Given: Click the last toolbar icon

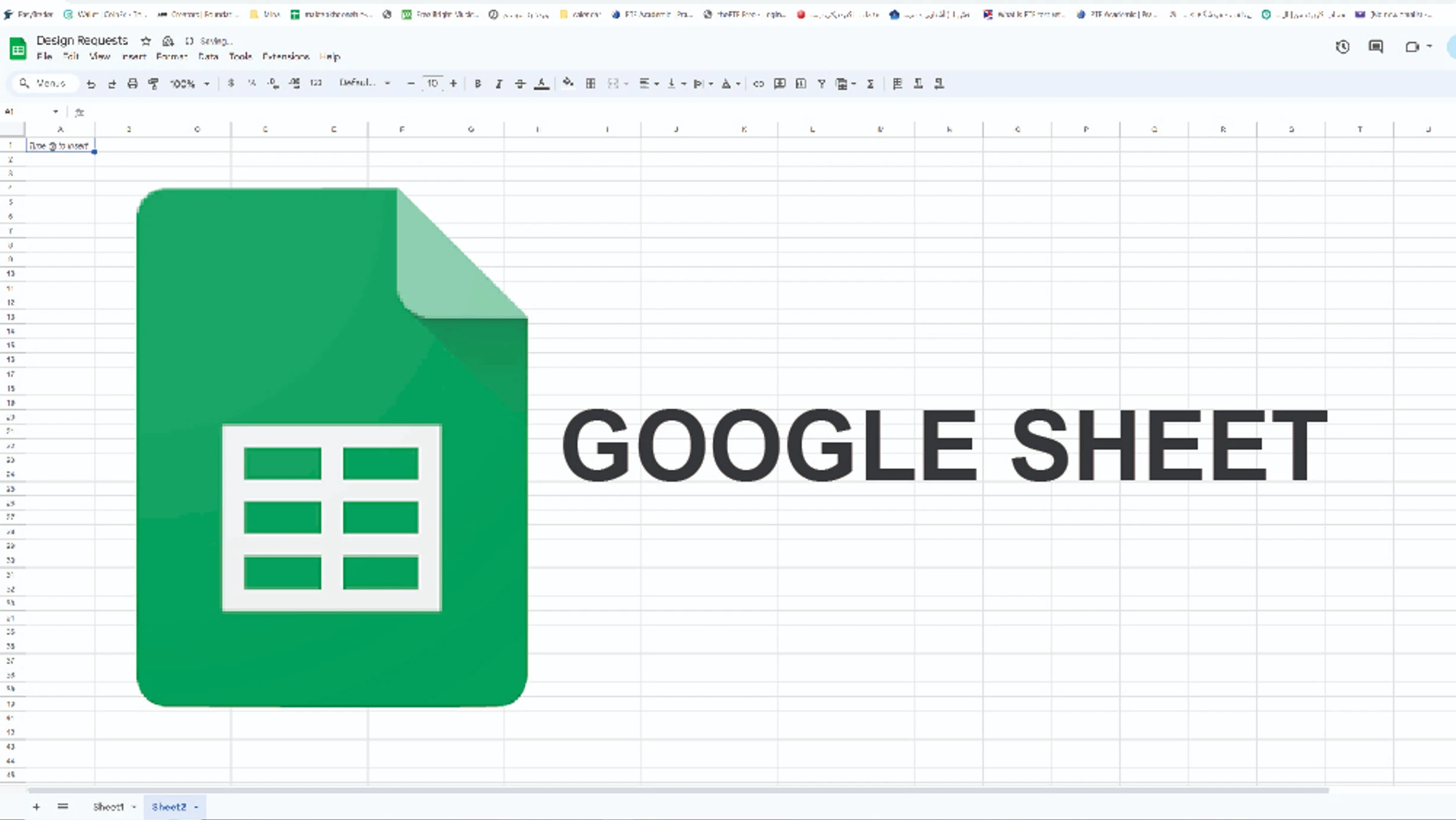Looking at the screenshot, I should point(939,84).
